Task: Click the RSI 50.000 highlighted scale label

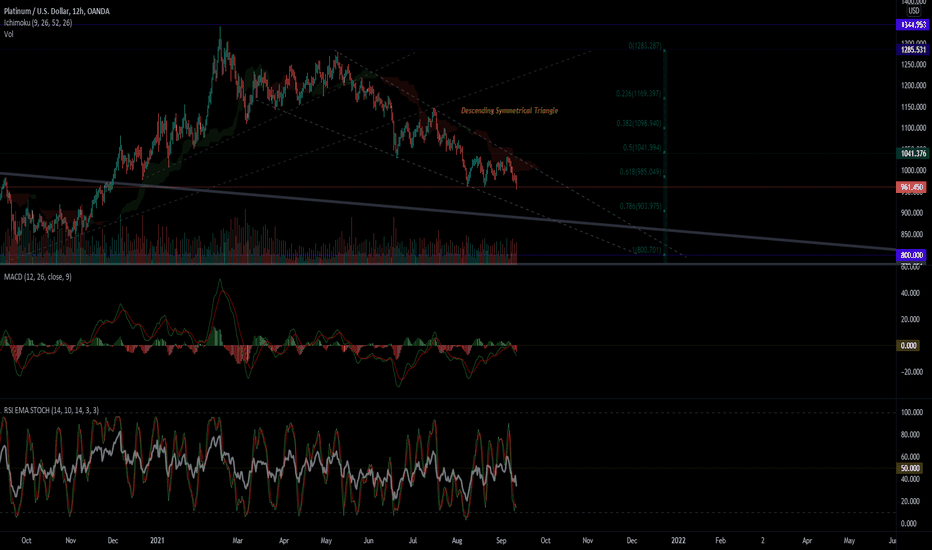Action: 909,469
